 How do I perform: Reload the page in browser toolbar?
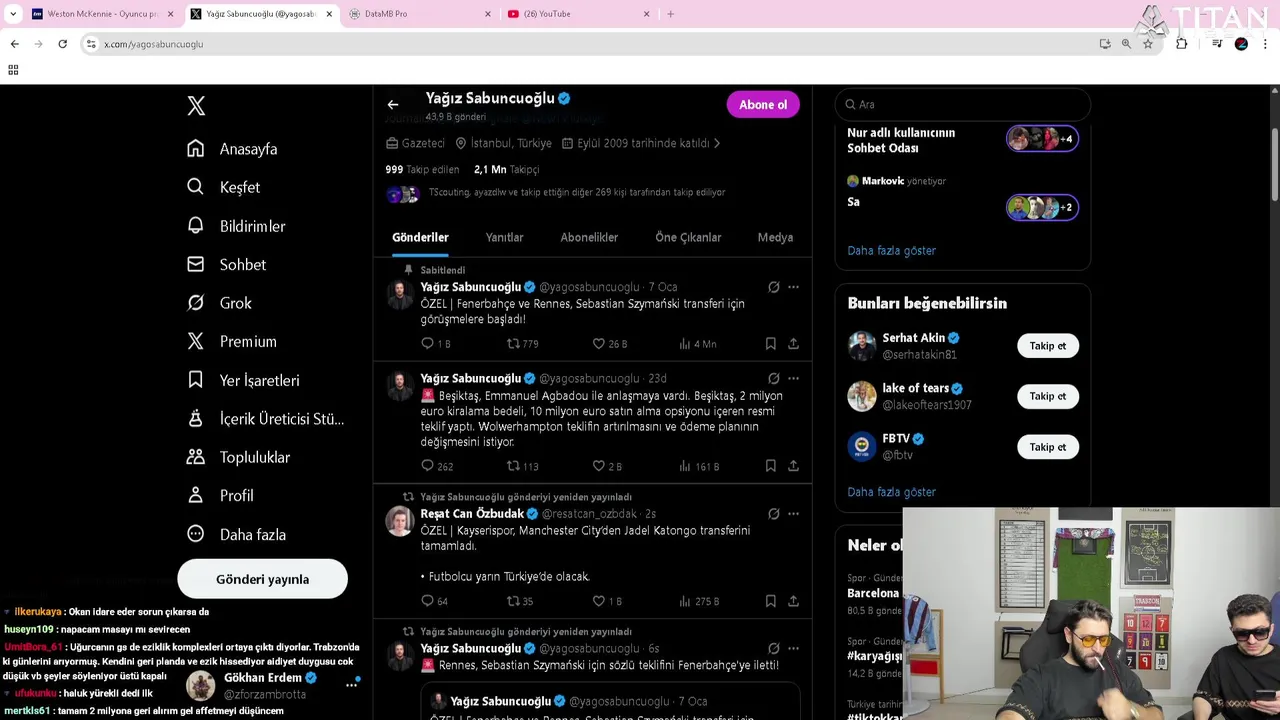pyautogui.click(x=62, y=44)
